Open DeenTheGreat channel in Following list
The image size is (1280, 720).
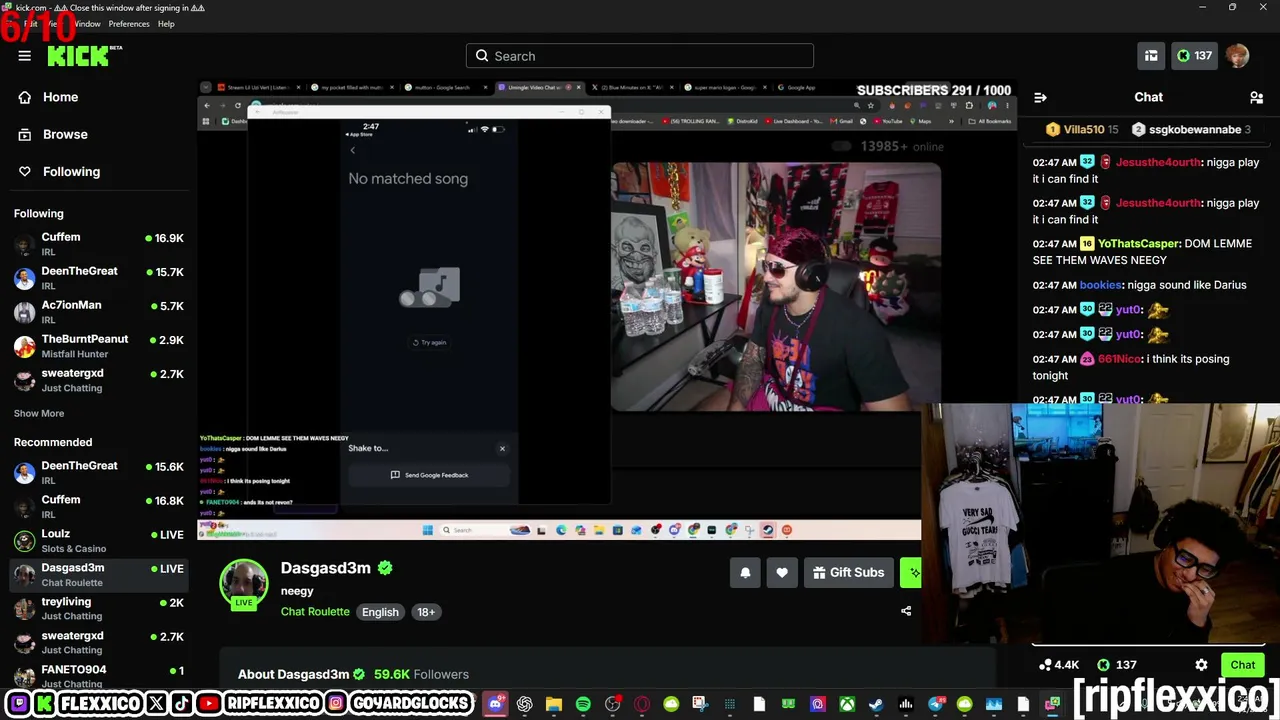tap(99, 278)
